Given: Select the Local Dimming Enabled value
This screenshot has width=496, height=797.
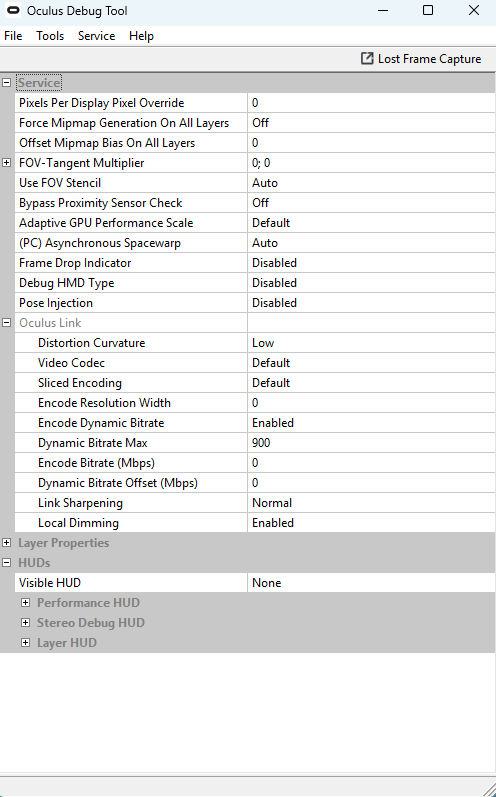Looking at the screenshot, I should pos(371,523).
